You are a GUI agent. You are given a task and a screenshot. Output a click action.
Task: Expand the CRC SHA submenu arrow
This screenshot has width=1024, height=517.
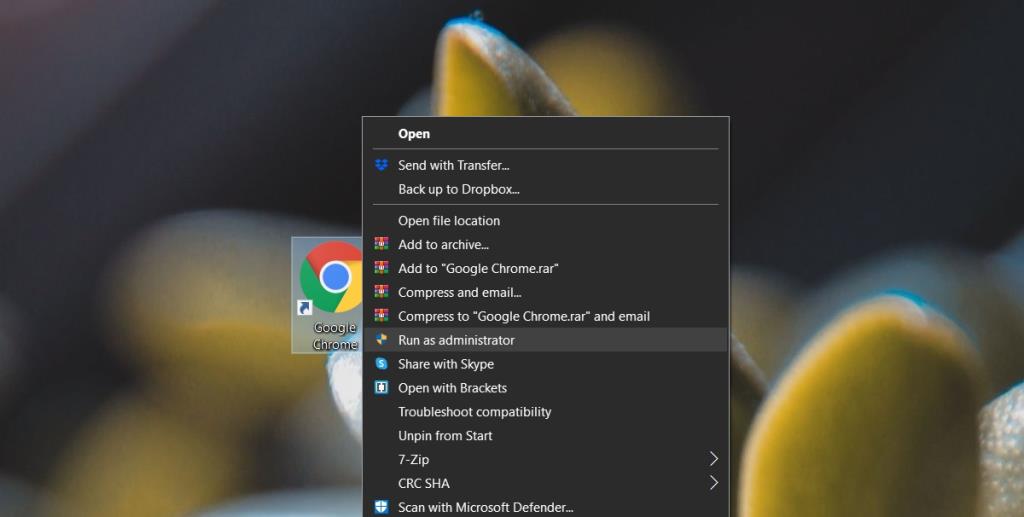coord(714,483)
